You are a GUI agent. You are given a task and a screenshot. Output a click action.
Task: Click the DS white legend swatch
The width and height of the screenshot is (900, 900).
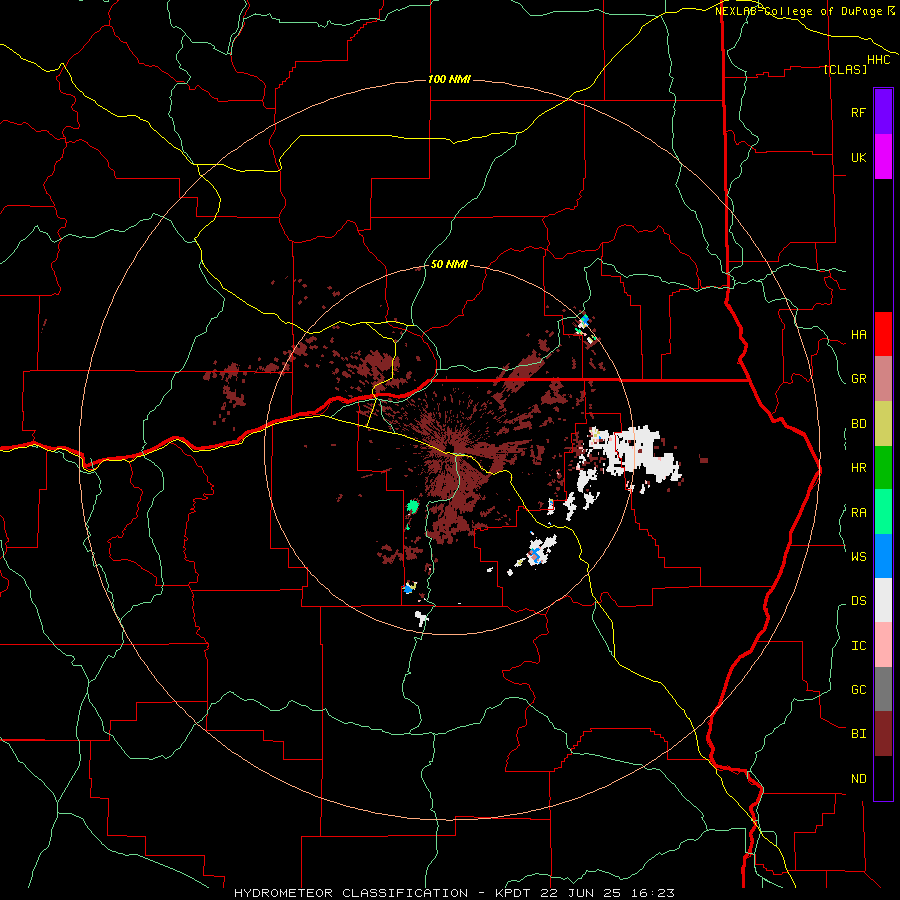pyautogui.click(x=883, y=600)
